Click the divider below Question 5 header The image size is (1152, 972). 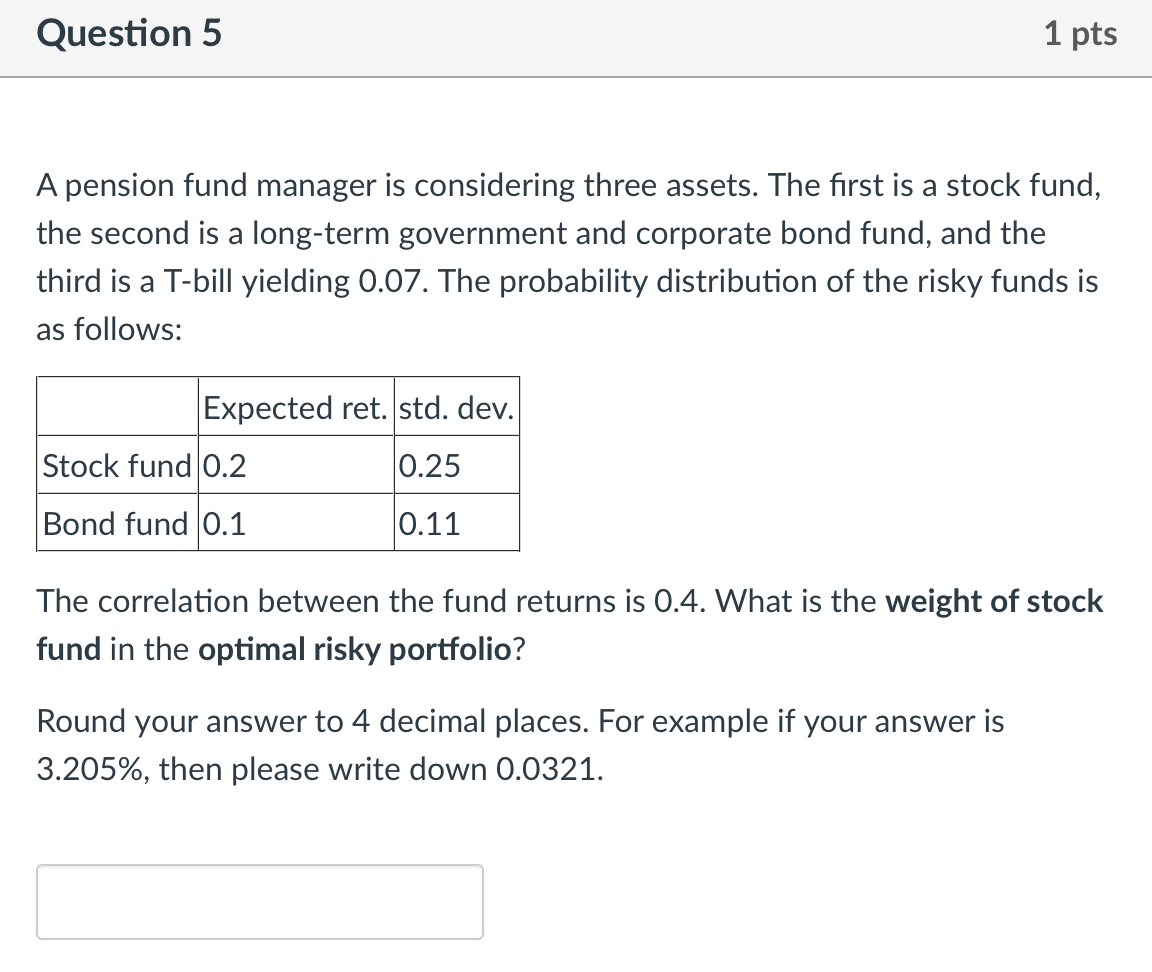pos(576,72)
